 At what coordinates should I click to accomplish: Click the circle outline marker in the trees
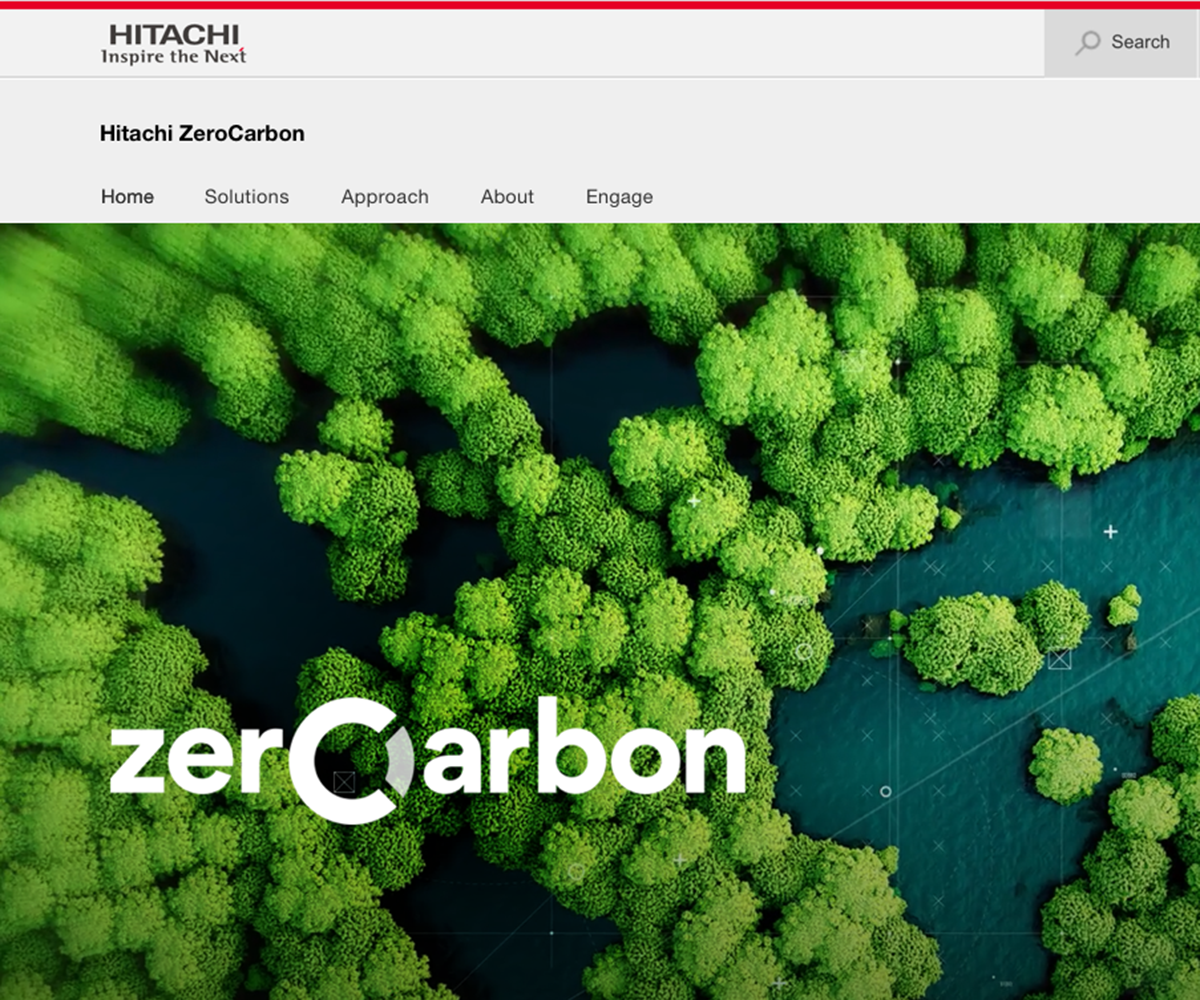pyautogui.click(x=805, y=652)
